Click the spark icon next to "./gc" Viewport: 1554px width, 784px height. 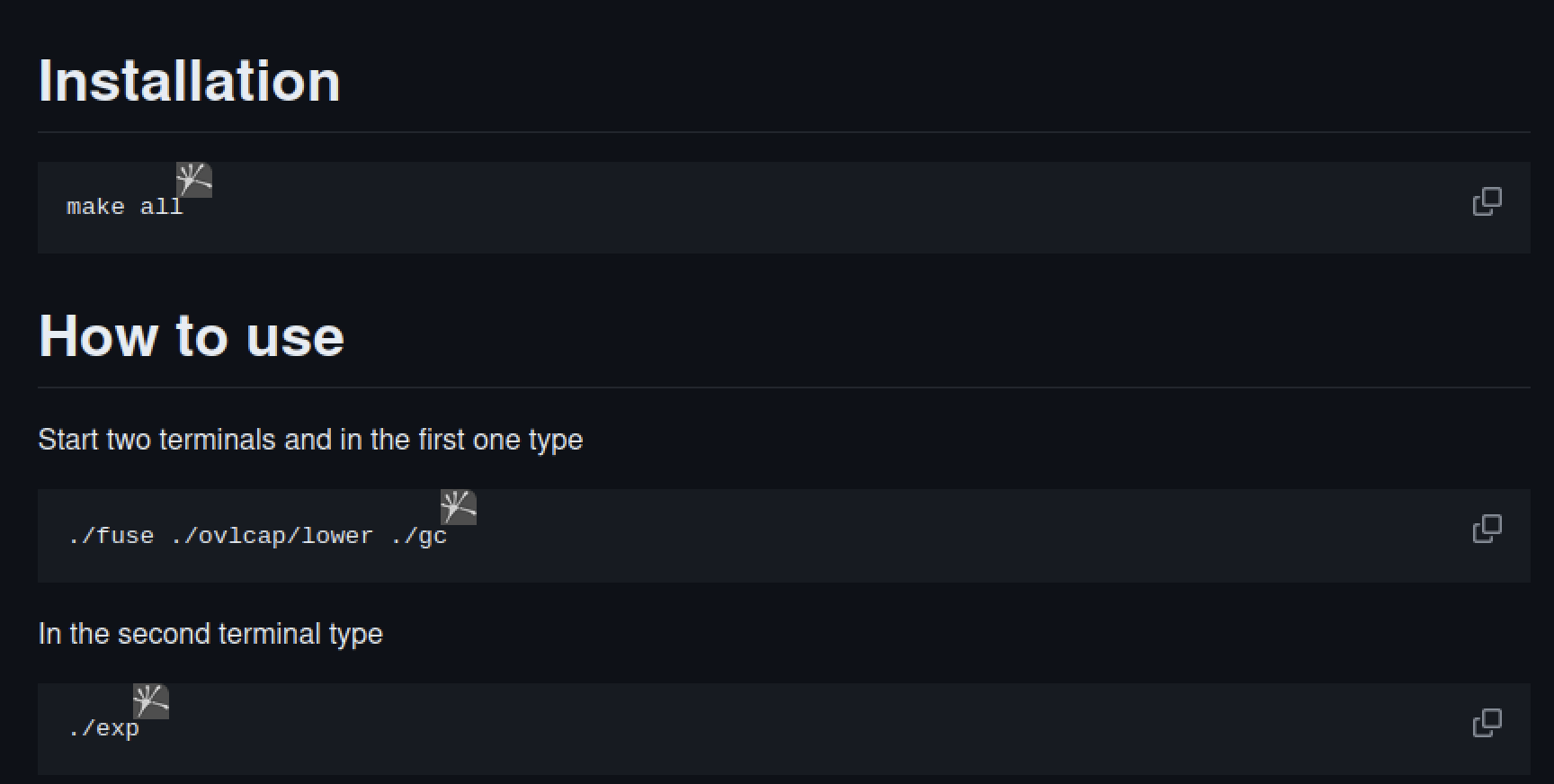pos(459,507)
